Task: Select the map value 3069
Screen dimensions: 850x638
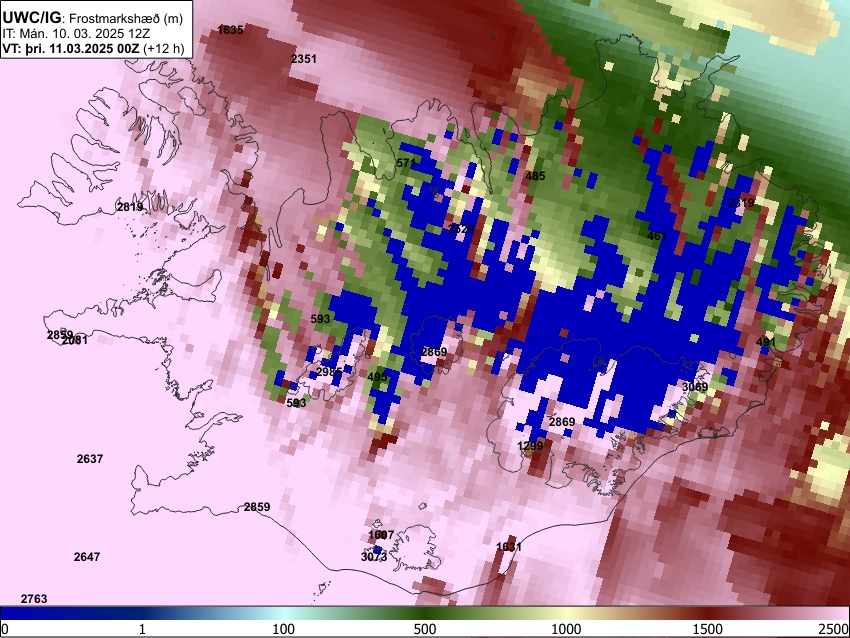Action: click(x=694, y=387)
